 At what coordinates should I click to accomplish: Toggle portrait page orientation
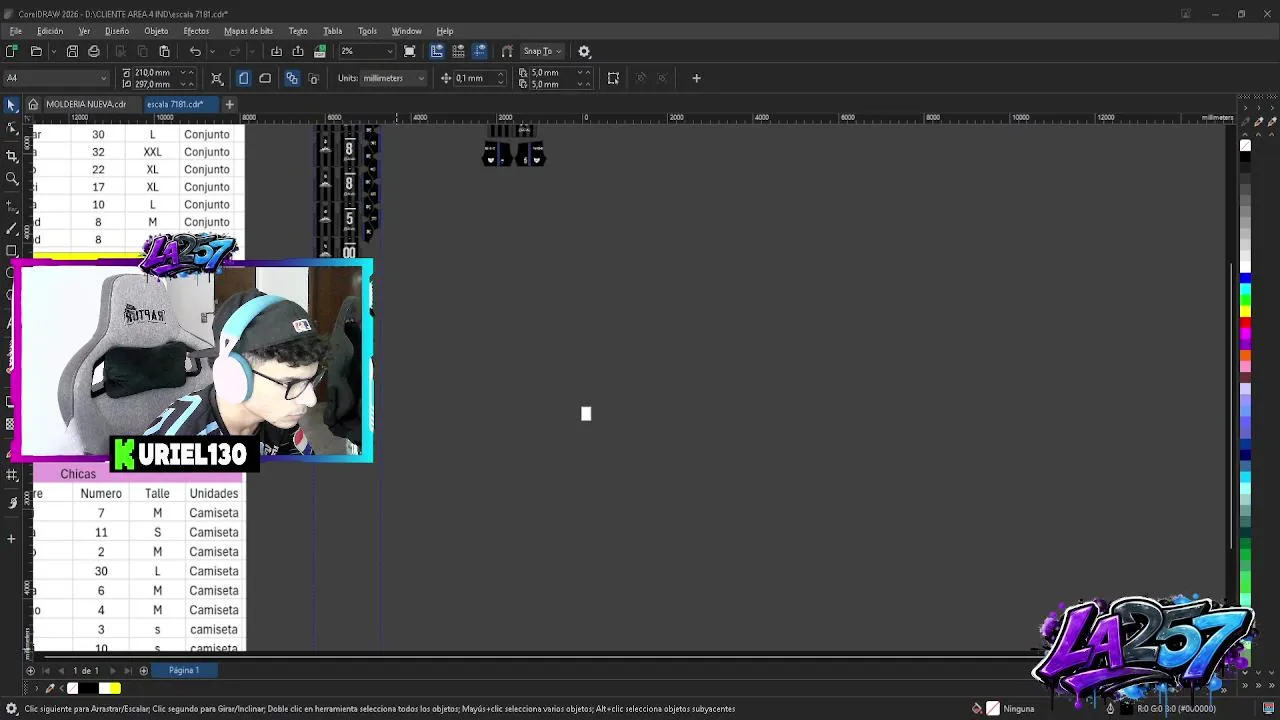tap(243, 78)
